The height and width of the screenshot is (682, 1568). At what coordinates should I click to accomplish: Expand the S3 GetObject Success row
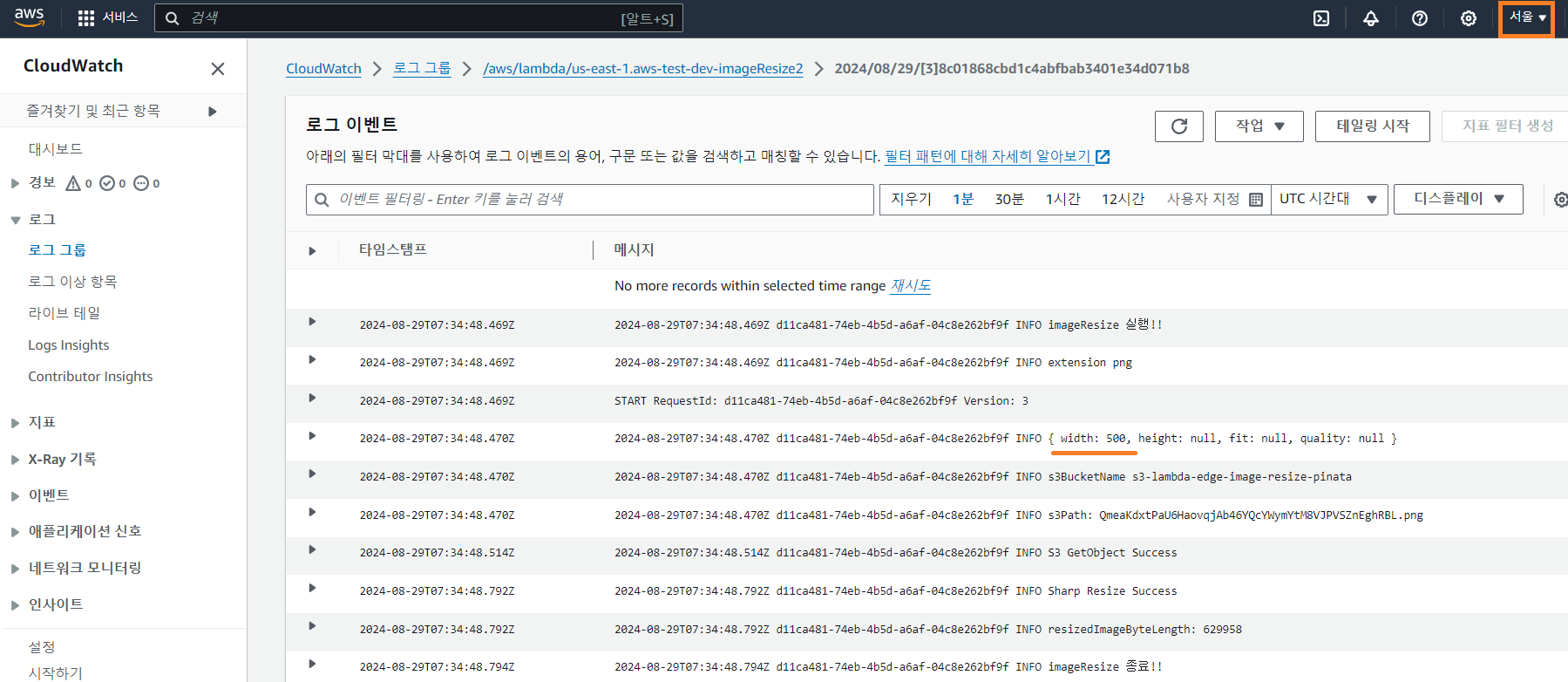312,549
